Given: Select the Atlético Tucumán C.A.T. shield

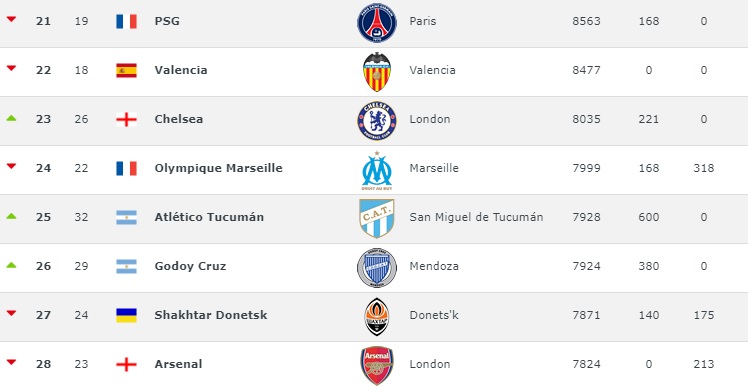Looking at the screenshot, I should coord(377,219).
